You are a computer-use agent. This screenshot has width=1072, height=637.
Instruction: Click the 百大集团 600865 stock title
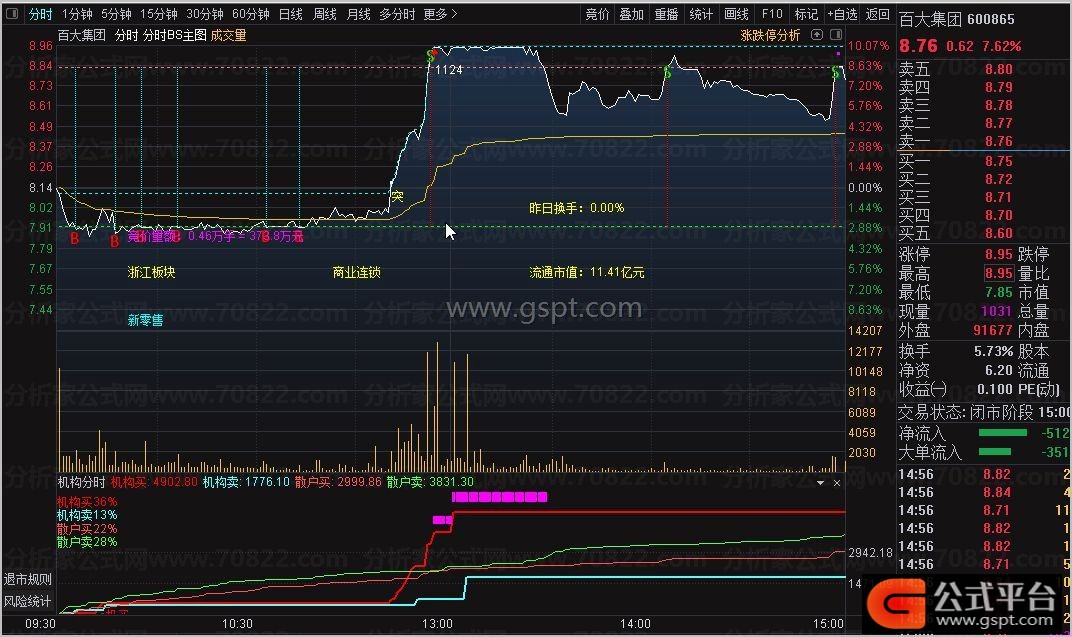point(956,19)
